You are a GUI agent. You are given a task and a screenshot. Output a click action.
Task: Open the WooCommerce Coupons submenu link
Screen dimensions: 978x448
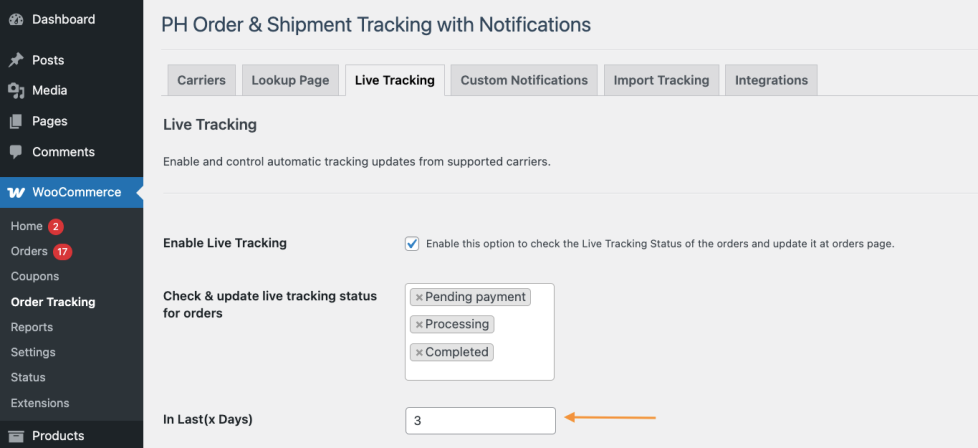pos(35,276)
